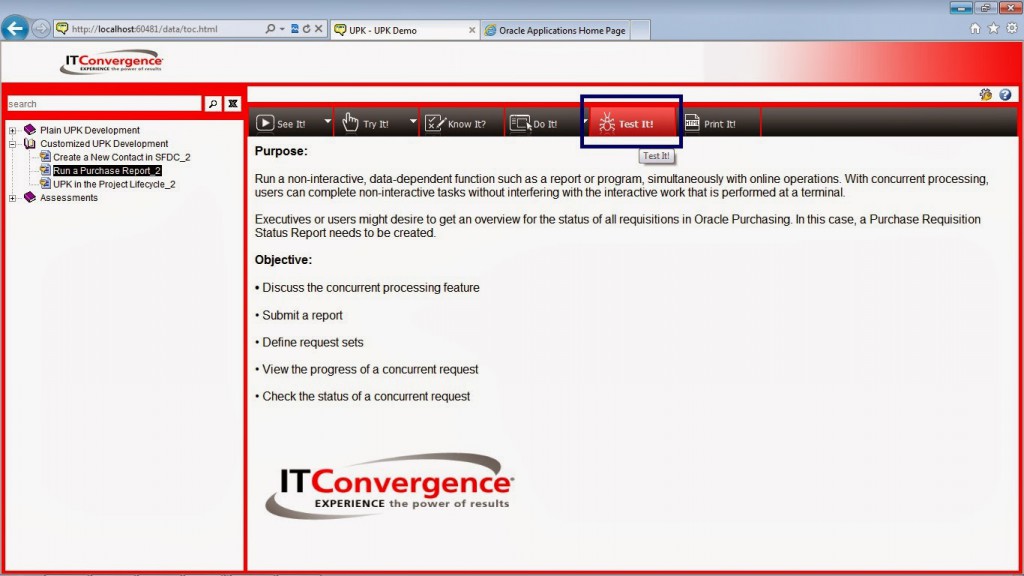Click the Assessments book icon
This screenshot has width=1024, height=576.
click(x=29, y=197)
